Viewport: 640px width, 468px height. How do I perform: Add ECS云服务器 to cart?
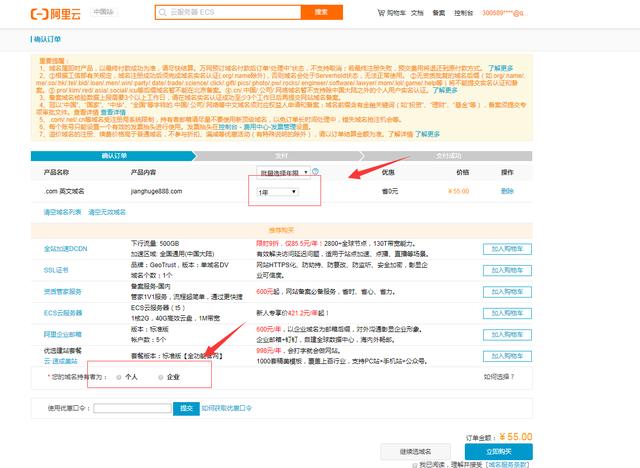pyautogui.click(x=507, y=313)
